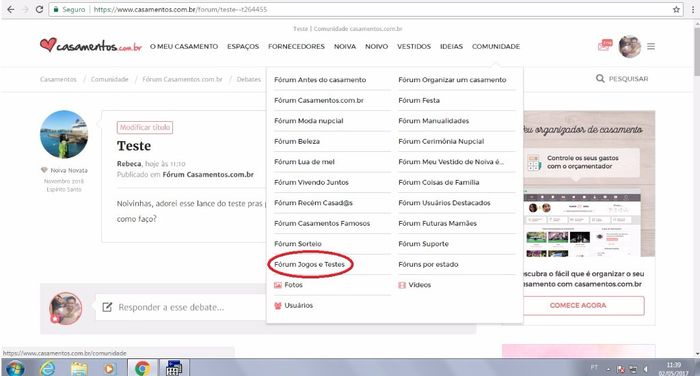The width and height of the screenshot is (700, 376).
Task: Open the messages notification icon
Action: (x=605, y=46)
